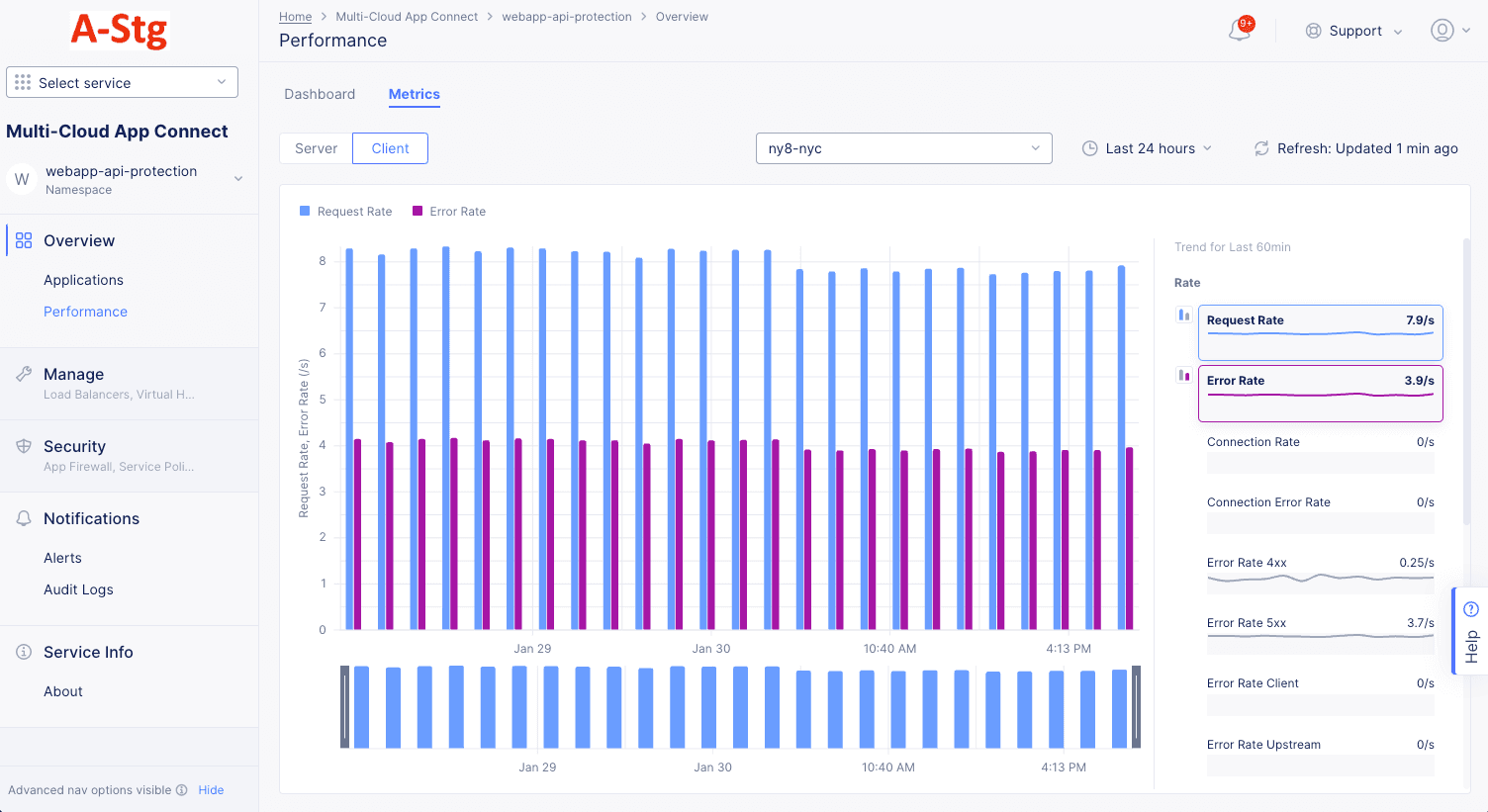1488x812 pixels.
Task: Open the Support menu
Action: pyautogui.click(x=1352, y=31)
